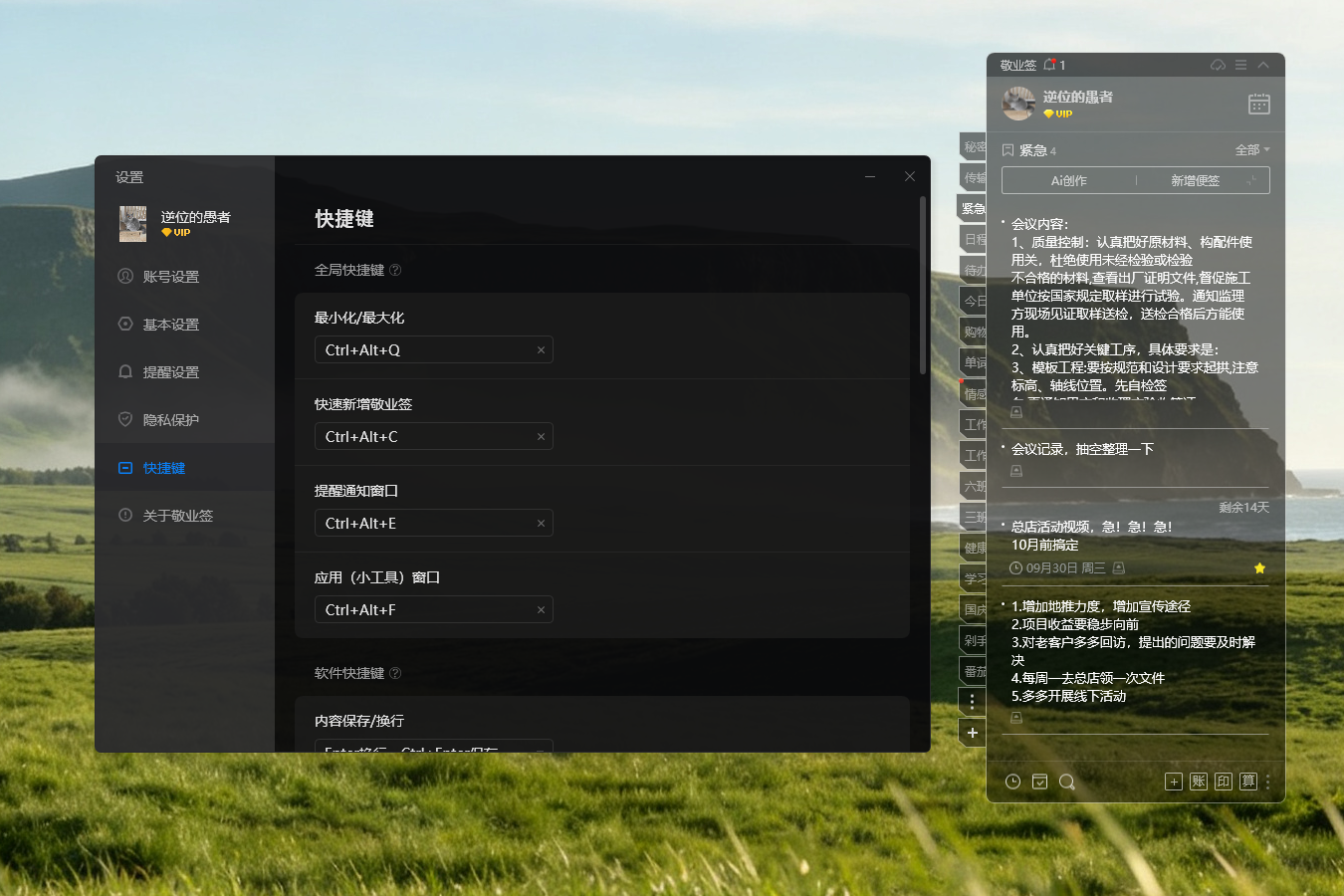Click search magnifier in bottom toolbar
The width and height of the screenshot is (1344, 896).
tap(1067, 783)
